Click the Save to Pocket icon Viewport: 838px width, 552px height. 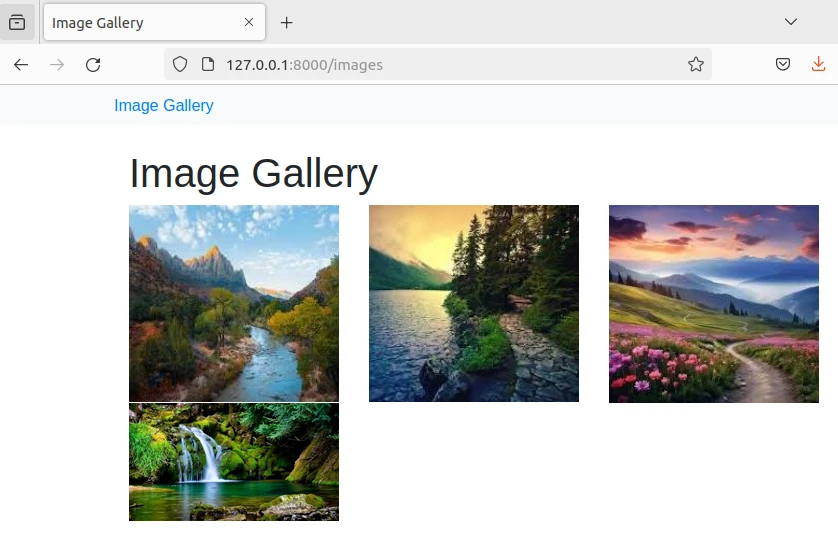coord(783,65)
